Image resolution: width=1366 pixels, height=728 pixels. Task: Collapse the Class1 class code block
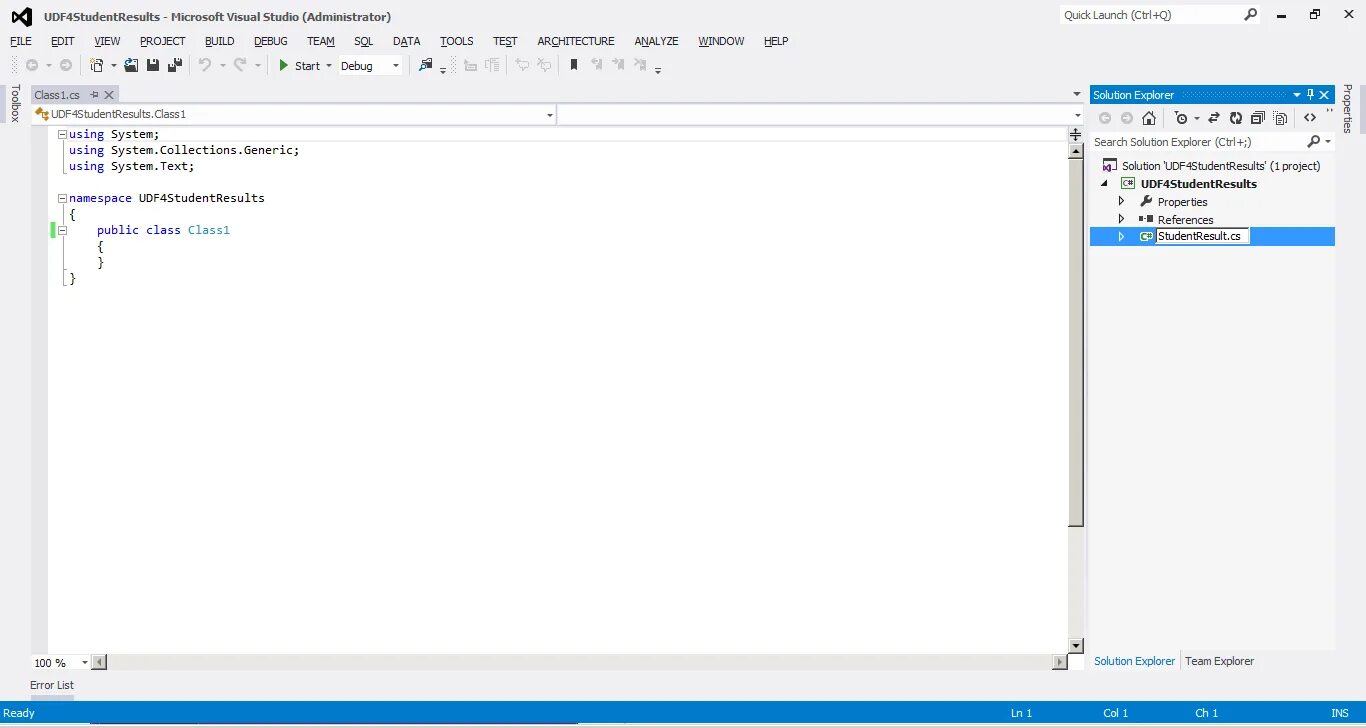click(x=62, y=230)
